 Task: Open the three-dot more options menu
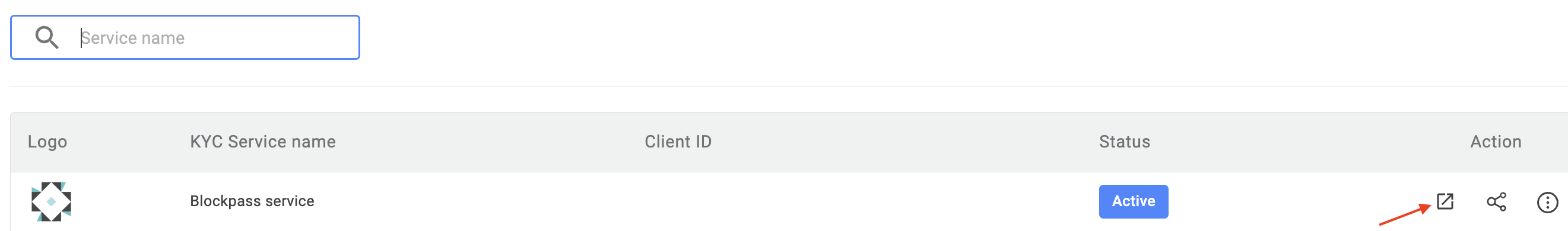pos(1547,202)
